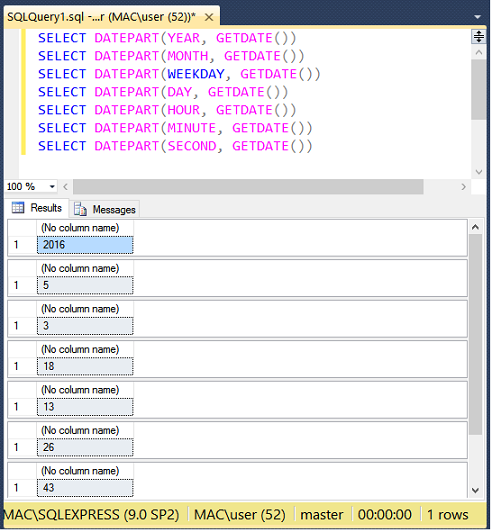Click editor scroll down arrow
492x532 pixels.
(x=479, y=172)
